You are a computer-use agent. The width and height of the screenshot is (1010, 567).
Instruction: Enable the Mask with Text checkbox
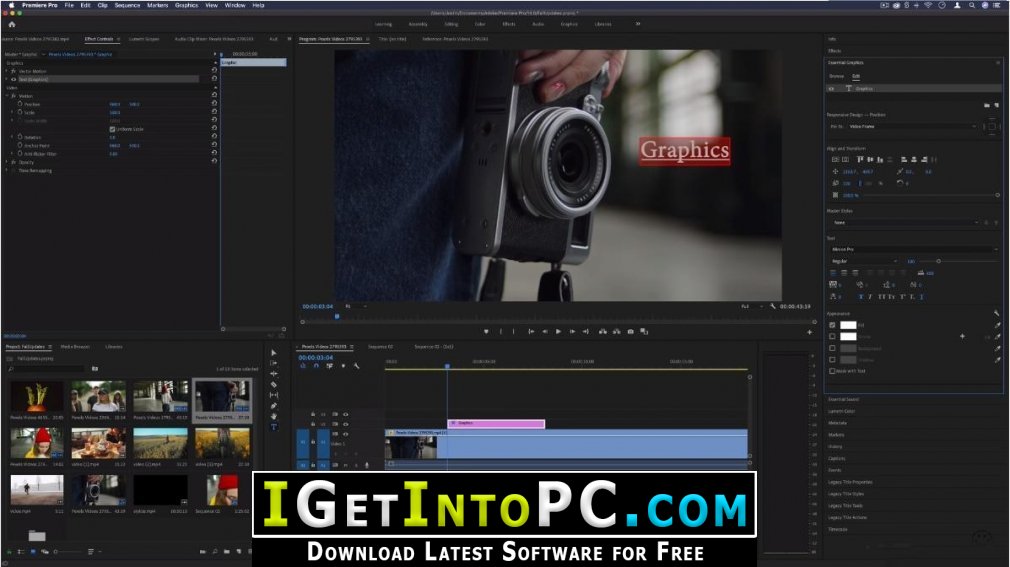pos(832,371)
